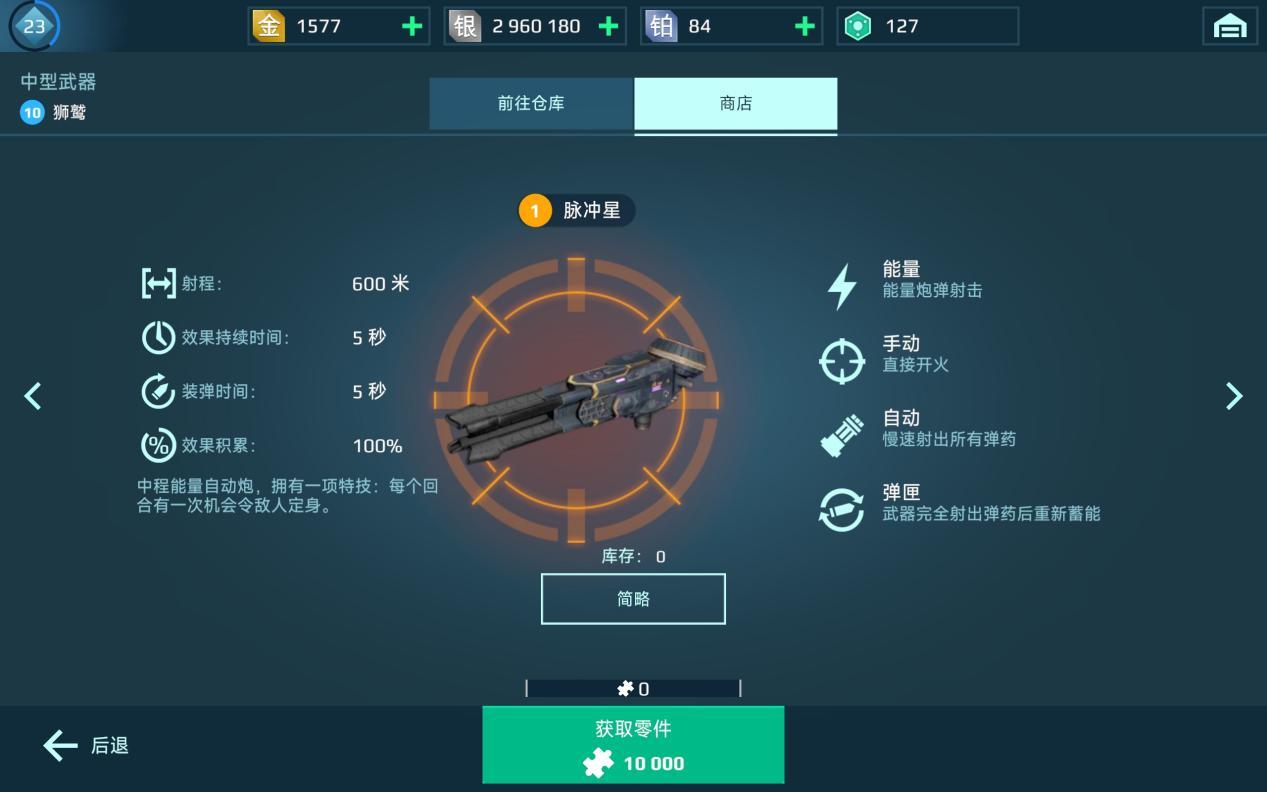Switch to the 前往仓库 tab
Image resolution: width=1267 pixels, height=792 pixels.
click(x=531, y=103)
